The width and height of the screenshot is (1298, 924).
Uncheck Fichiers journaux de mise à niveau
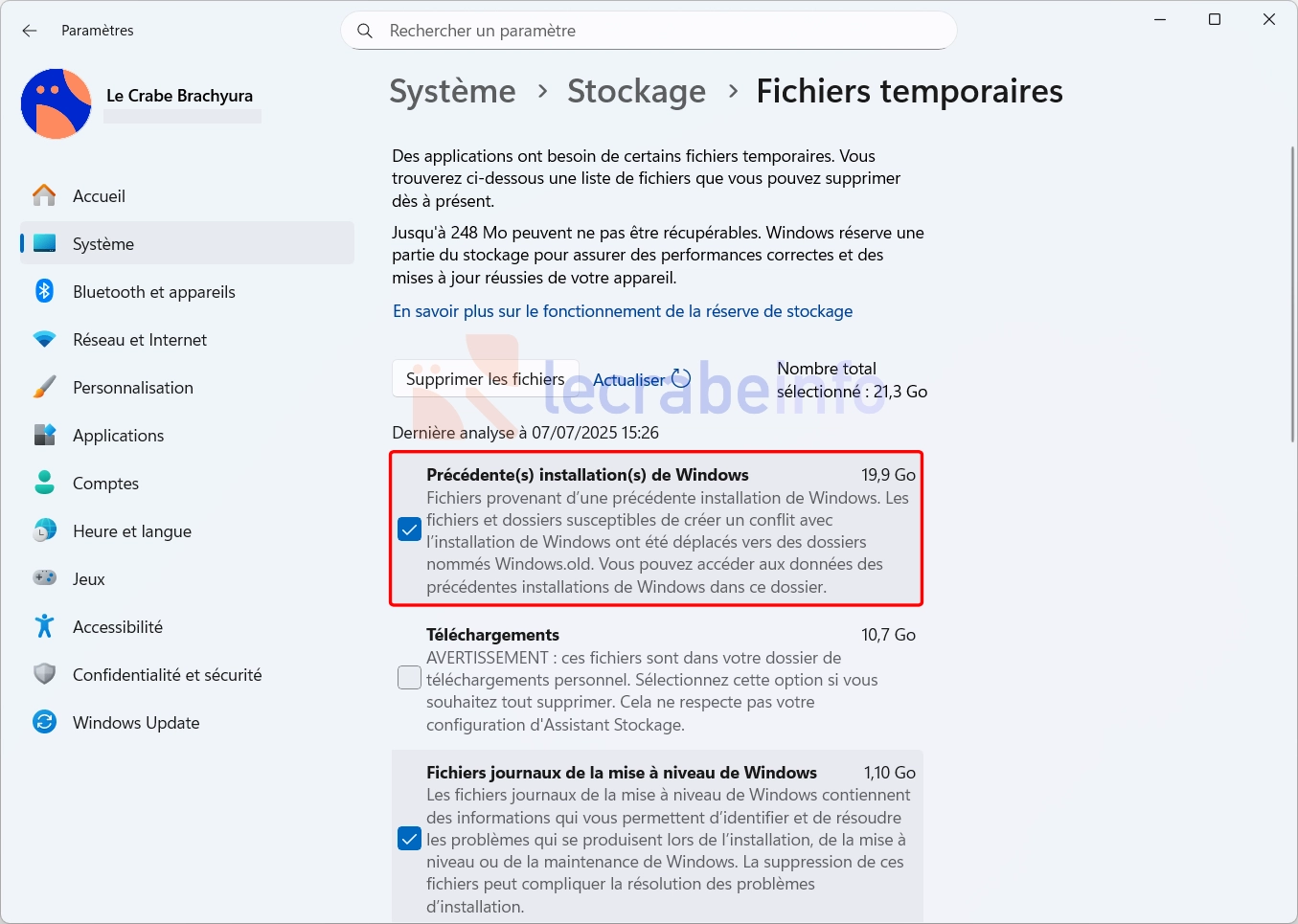409,839
